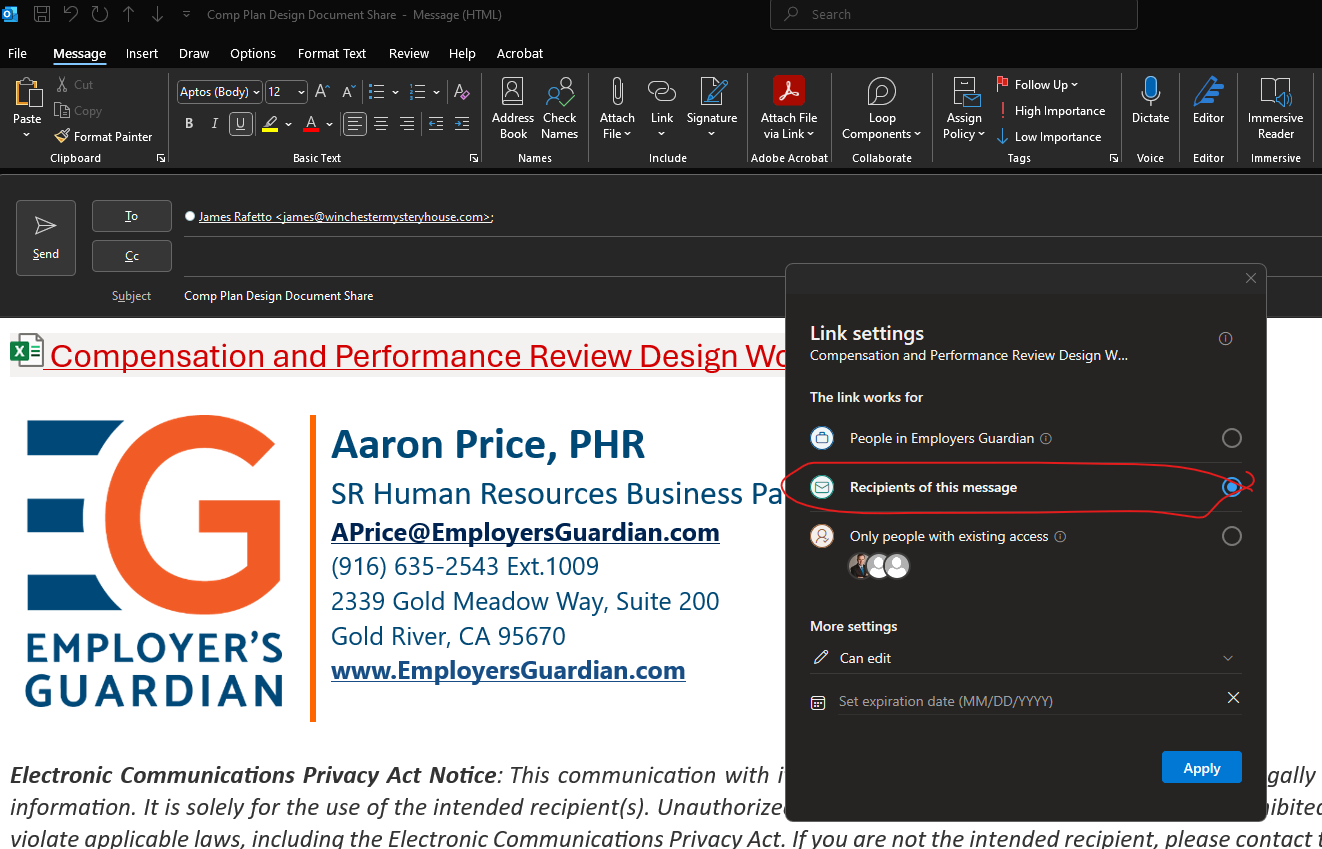Toggle italic formatting
The image size is (1322, 849).
pos(214,124)
